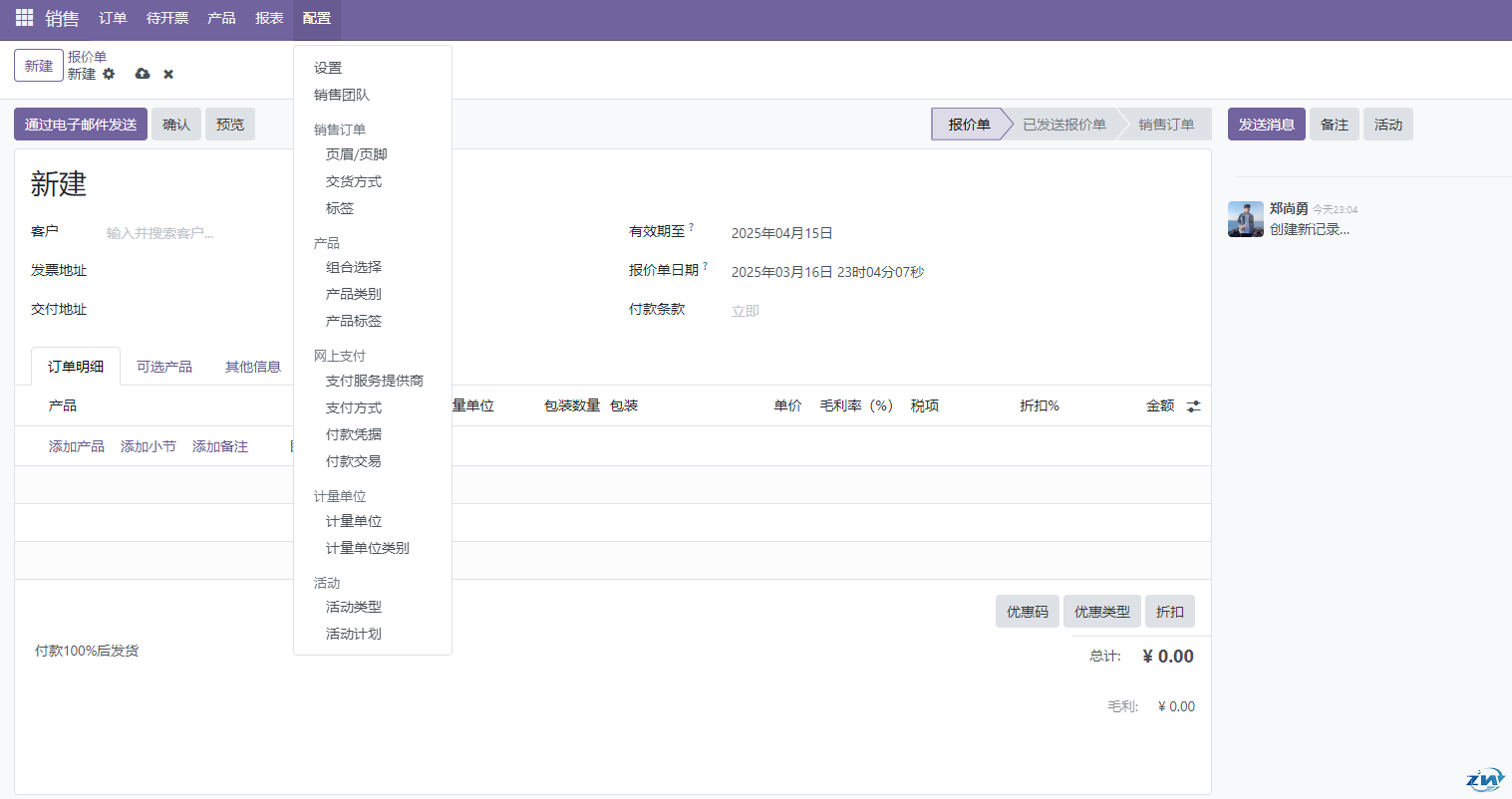Open the 报表 menu in top bar
1512x799 pixels.
(x=269, y=18)
